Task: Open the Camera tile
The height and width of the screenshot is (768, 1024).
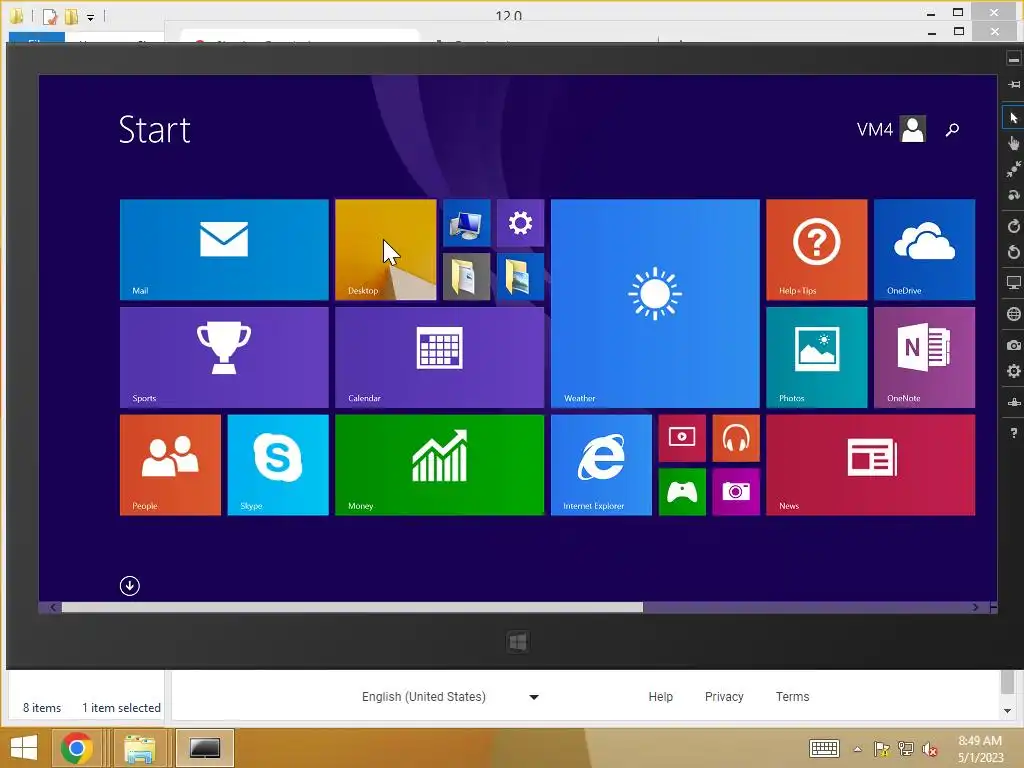Action: (735, 492)
